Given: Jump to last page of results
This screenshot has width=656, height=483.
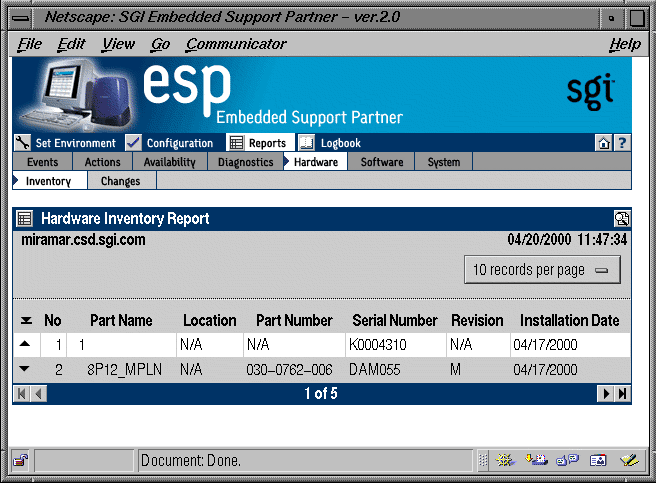Looking at the screenshot, I should coord(622,394).
